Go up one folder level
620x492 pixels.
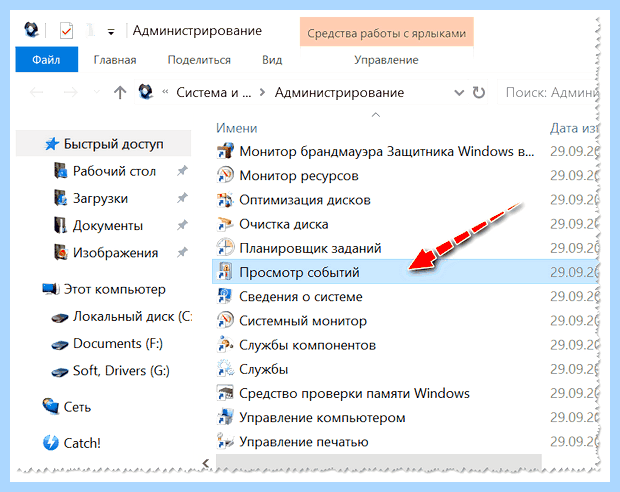point(120,93)
